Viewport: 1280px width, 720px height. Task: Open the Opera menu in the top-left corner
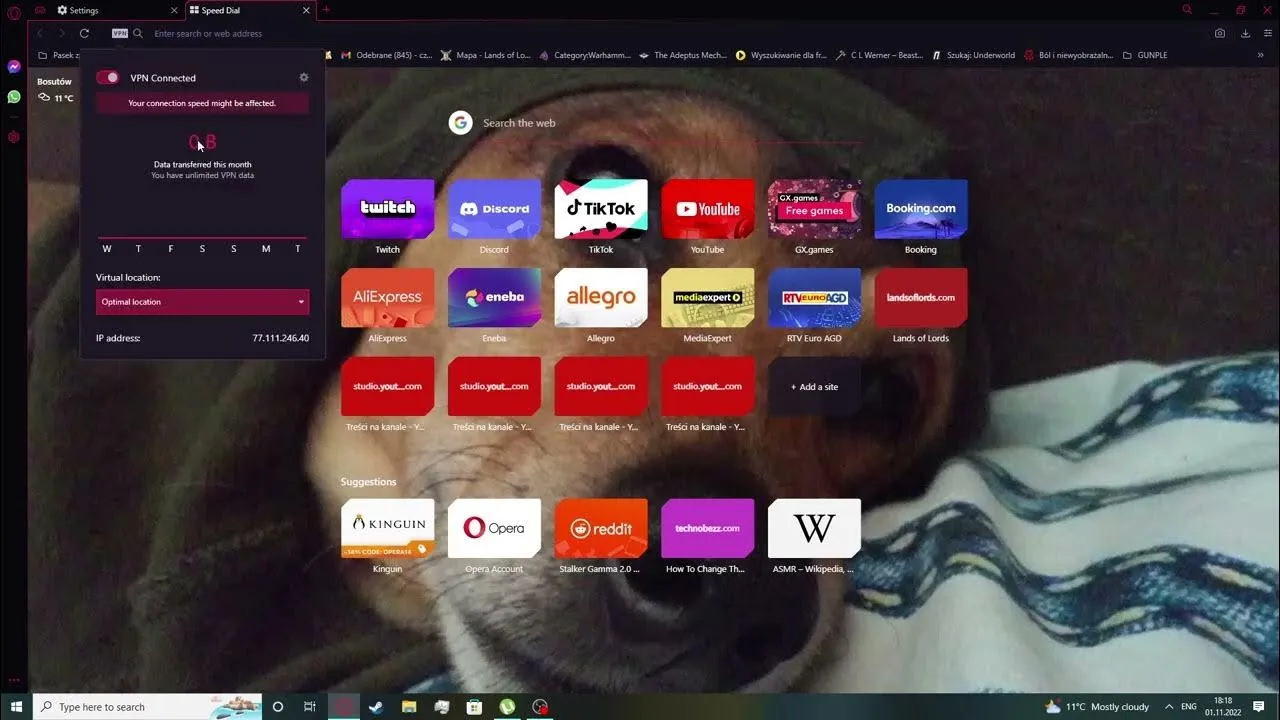point(13,13)
